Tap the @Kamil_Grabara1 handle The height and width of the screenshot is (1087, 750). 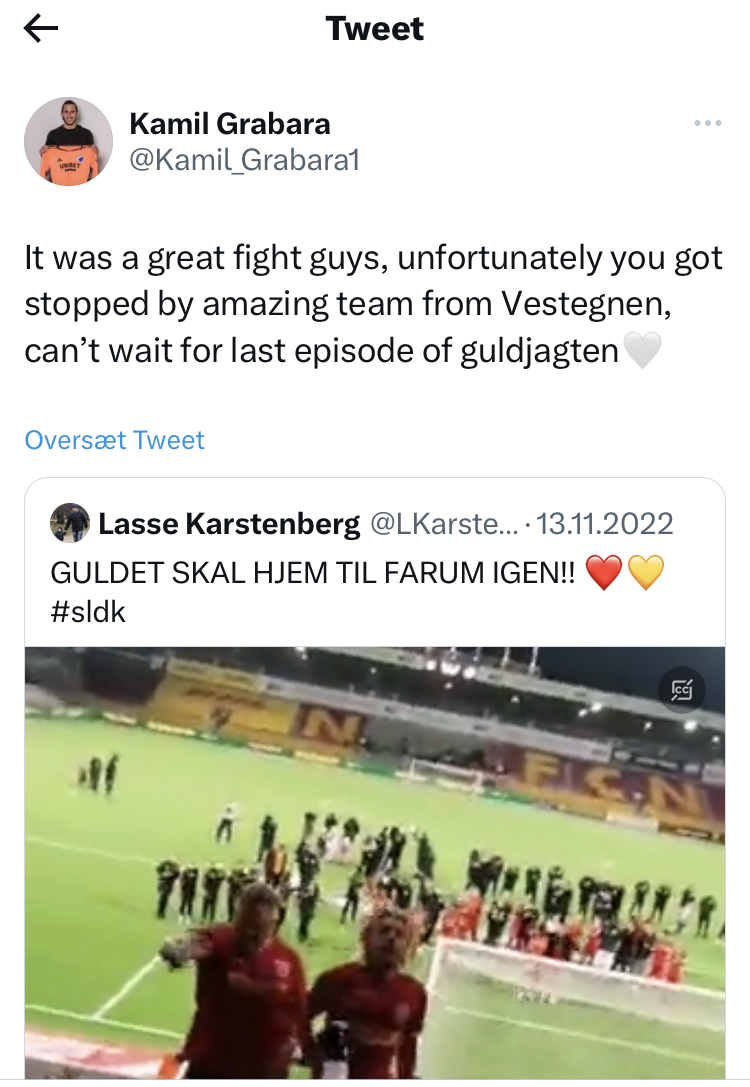pyautogui.click(x=244, y=158)
